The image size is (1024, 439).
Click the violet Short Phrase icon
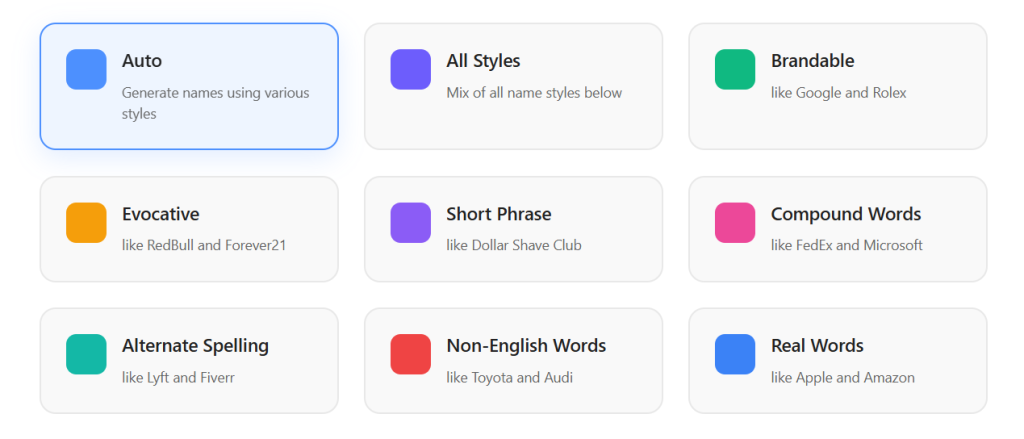[411, 223]
